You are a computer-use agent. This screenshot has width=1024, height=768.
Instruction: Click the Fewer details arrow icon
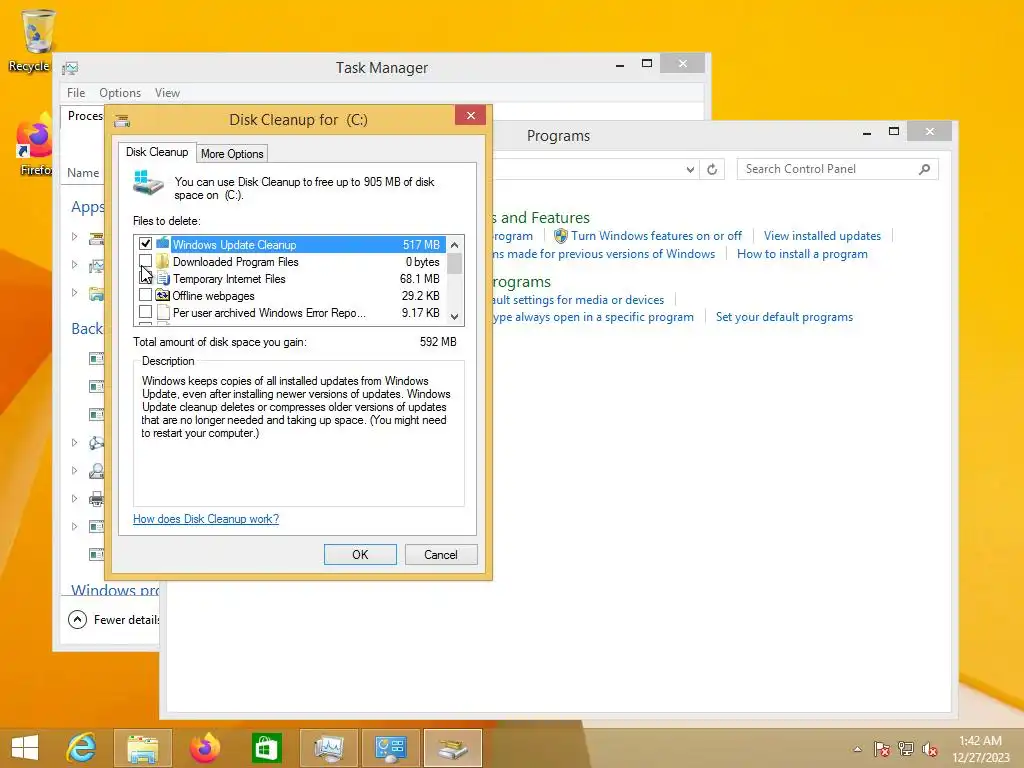point(77,619)
